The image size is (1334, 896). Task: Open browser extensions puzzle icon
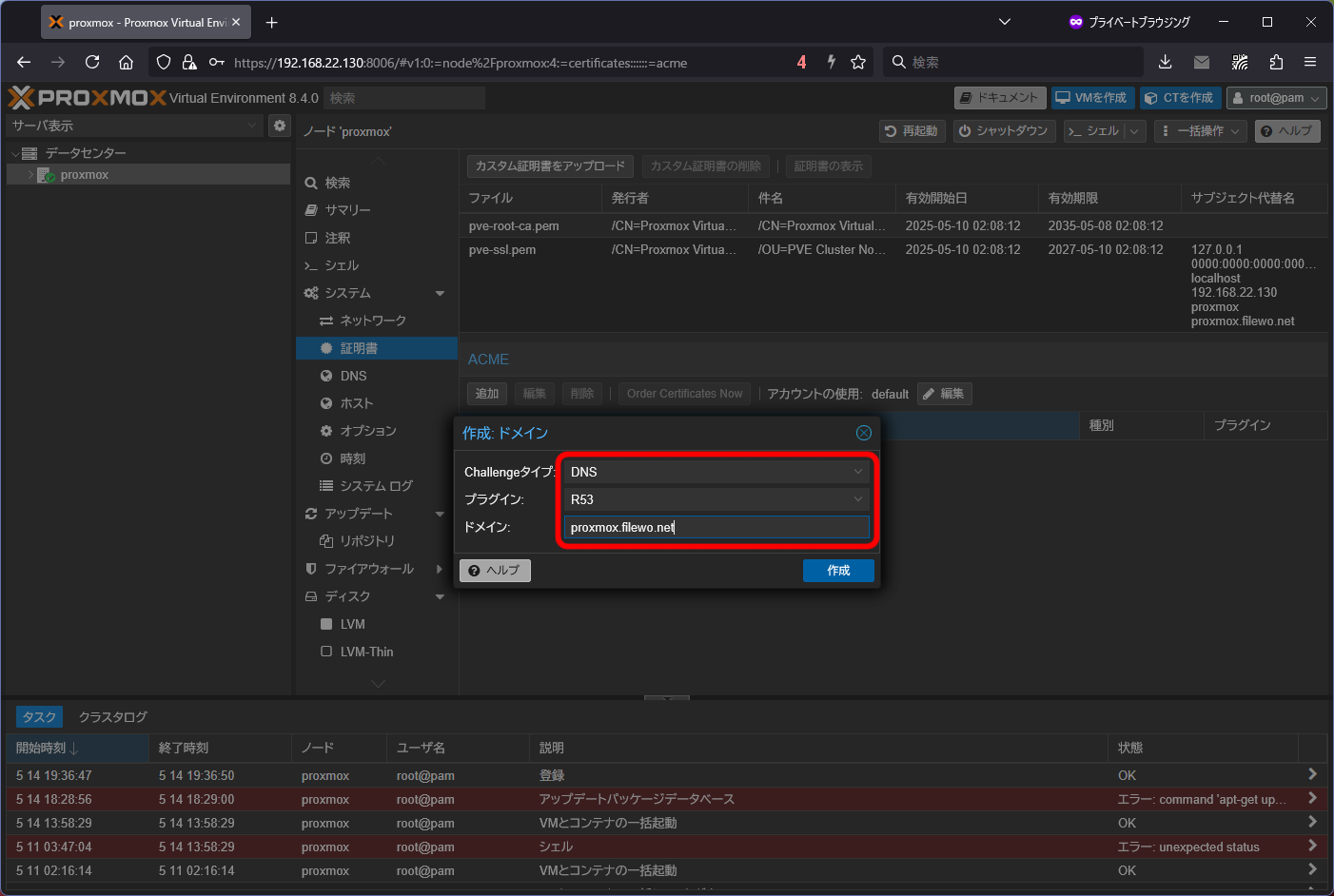(x=1276, y=62)
